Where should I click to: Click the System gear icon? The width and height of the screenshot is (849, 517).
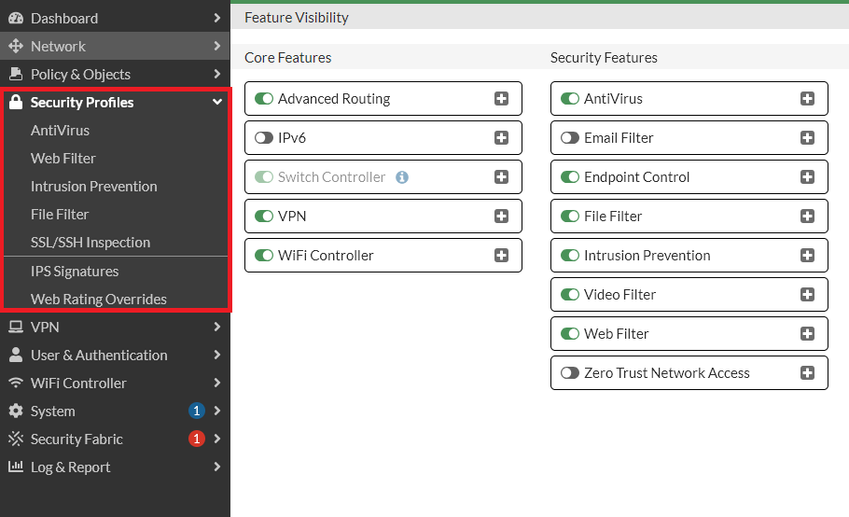tap(15, 411)
